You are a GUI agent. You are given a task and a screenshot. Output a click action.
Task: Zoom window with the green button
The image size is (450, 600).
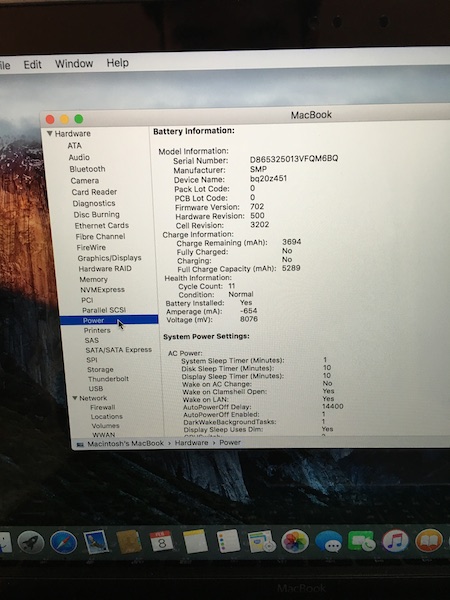[x=79, y=119]
